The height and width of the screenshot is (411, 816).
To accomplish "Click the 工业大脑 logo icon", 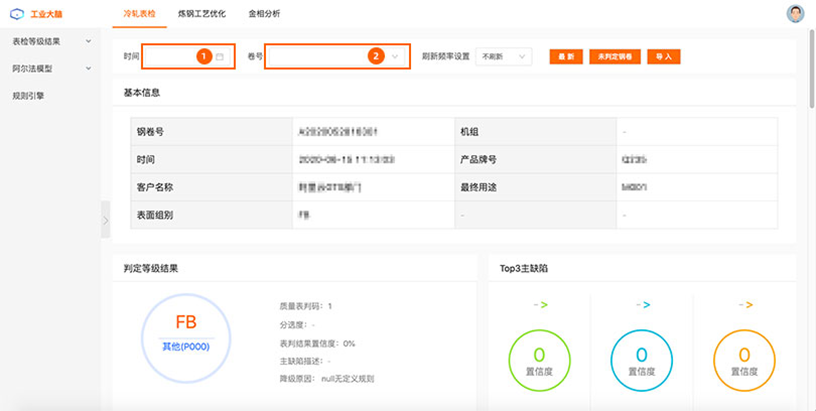I will coord(17,14).
